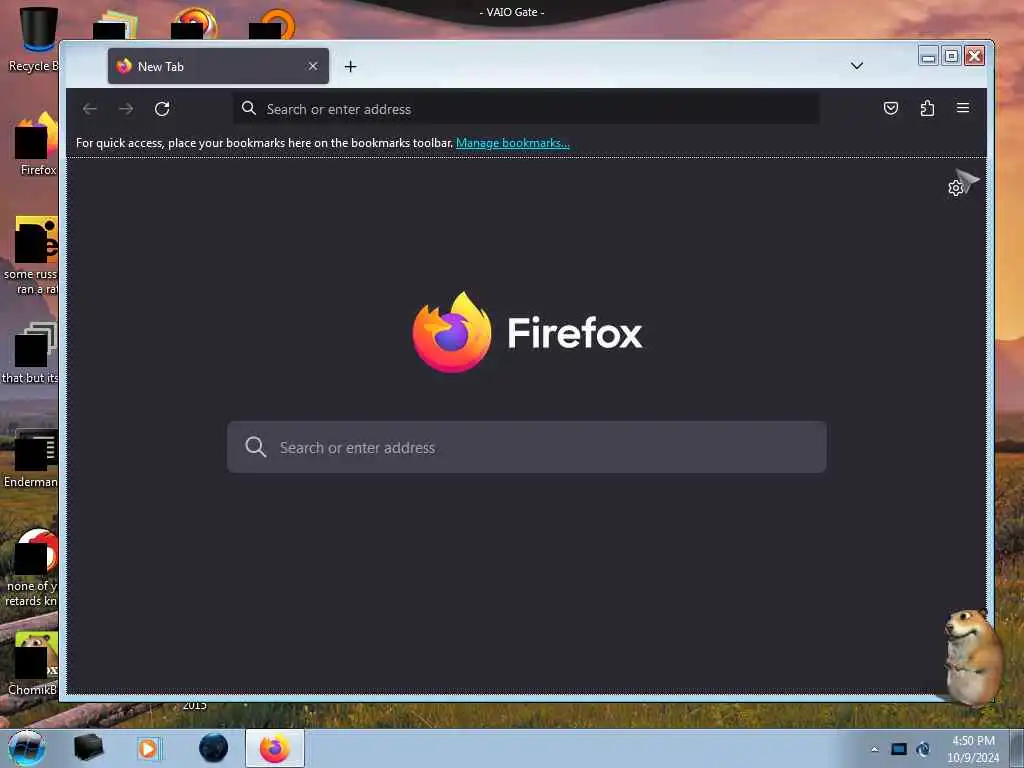Open a new tab with plus button
The image size is (1024, 768).
coord(351,66)
